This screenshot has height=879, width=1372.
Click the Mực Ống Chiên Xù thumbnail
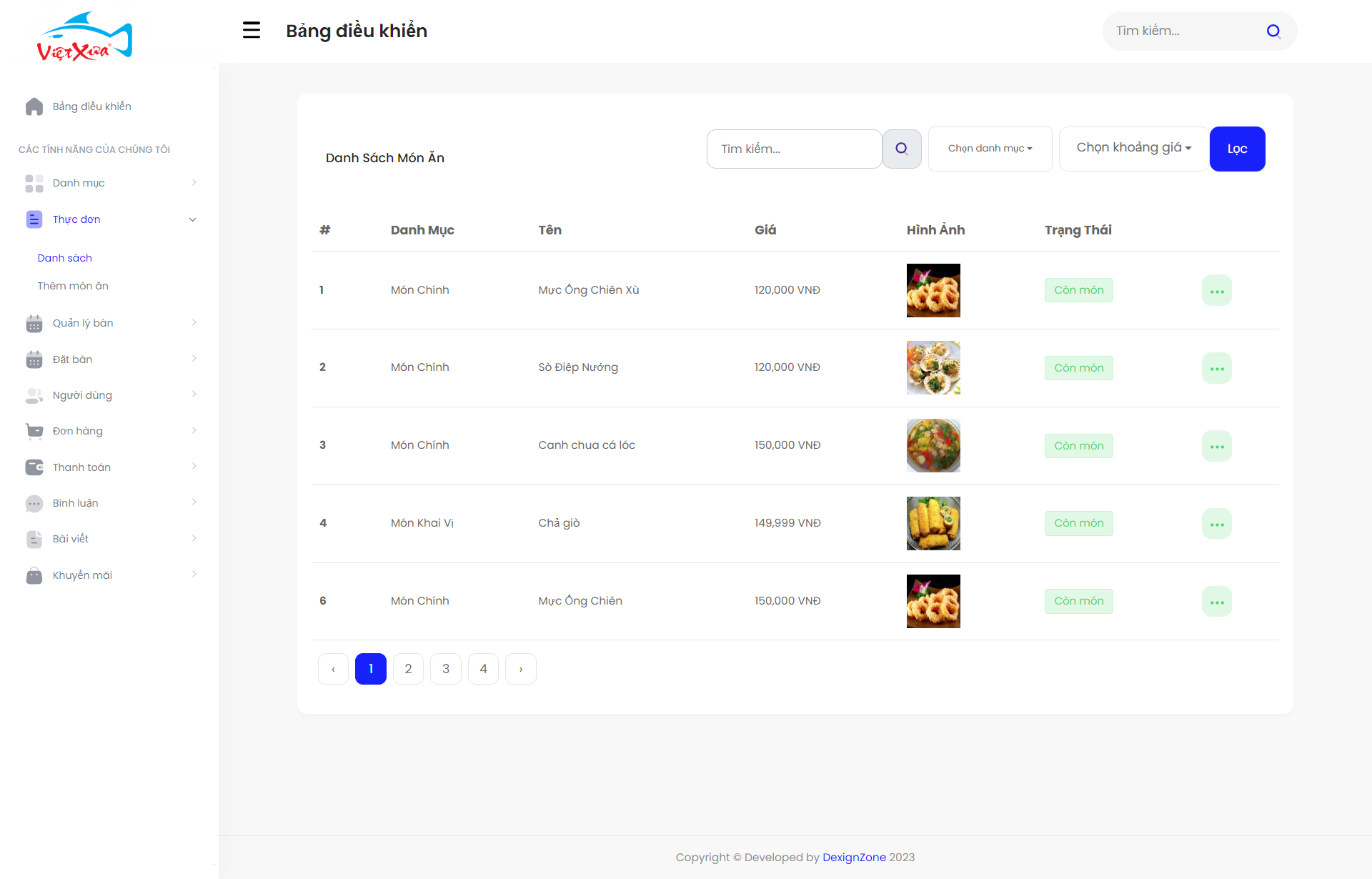click(933, 290)
